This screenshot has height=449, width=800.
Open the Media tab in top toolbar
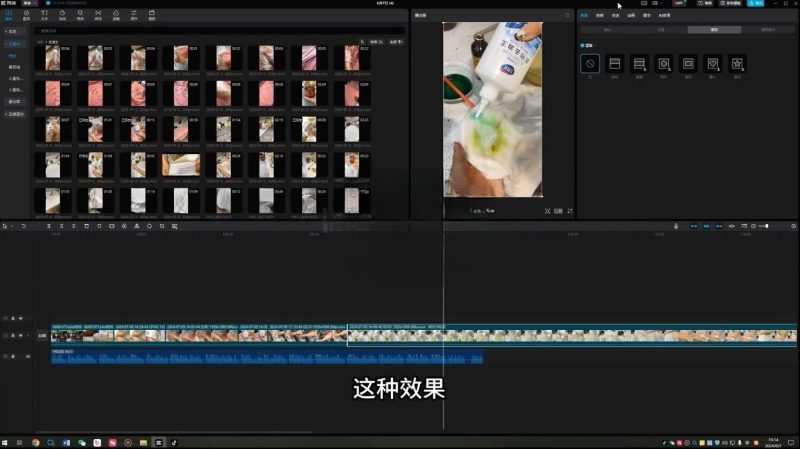[8, 15]
